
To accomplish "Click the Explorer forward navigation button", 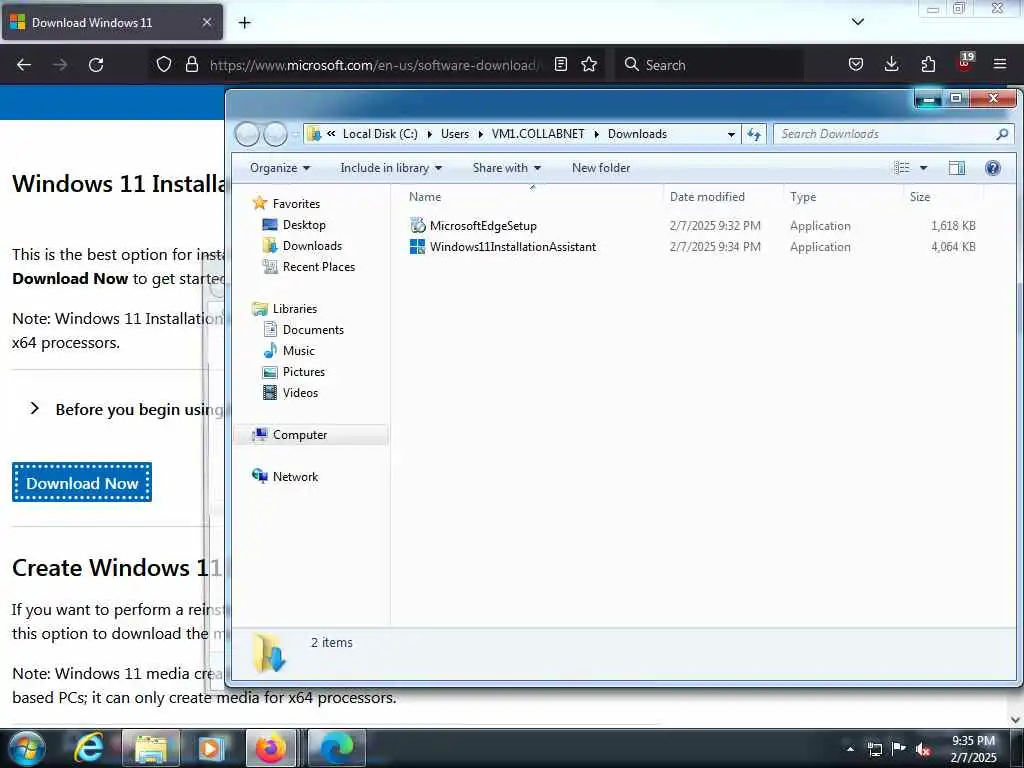I will click(275, 134).
